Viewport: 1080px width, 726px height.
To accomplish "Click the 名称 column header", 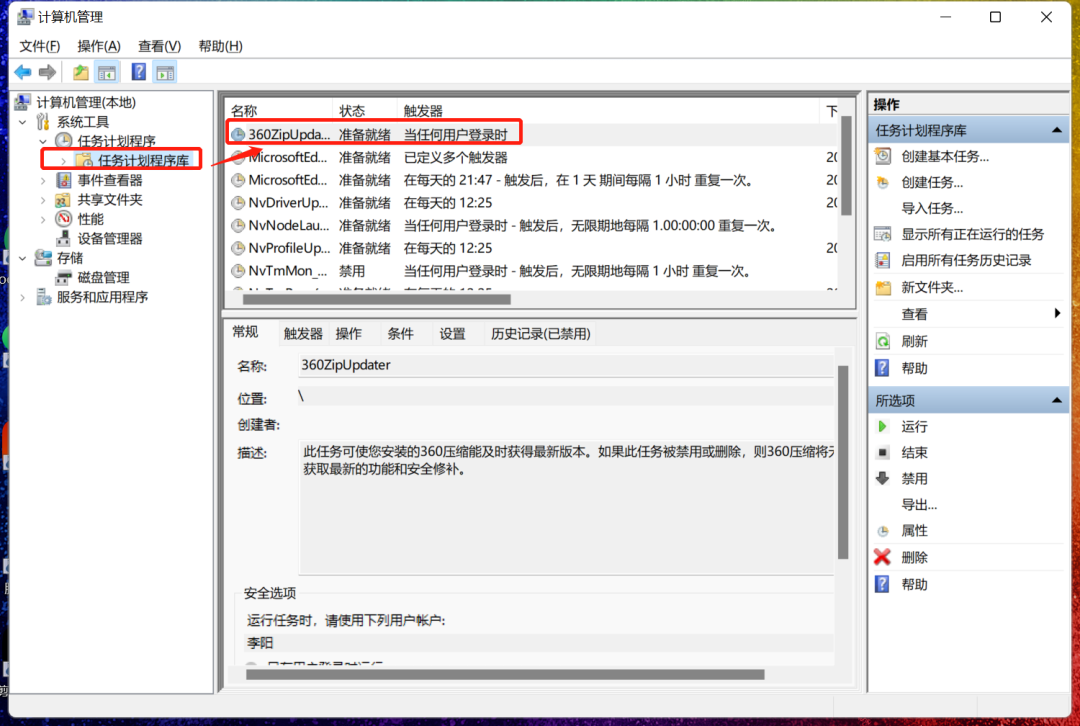I will [280, 111].
